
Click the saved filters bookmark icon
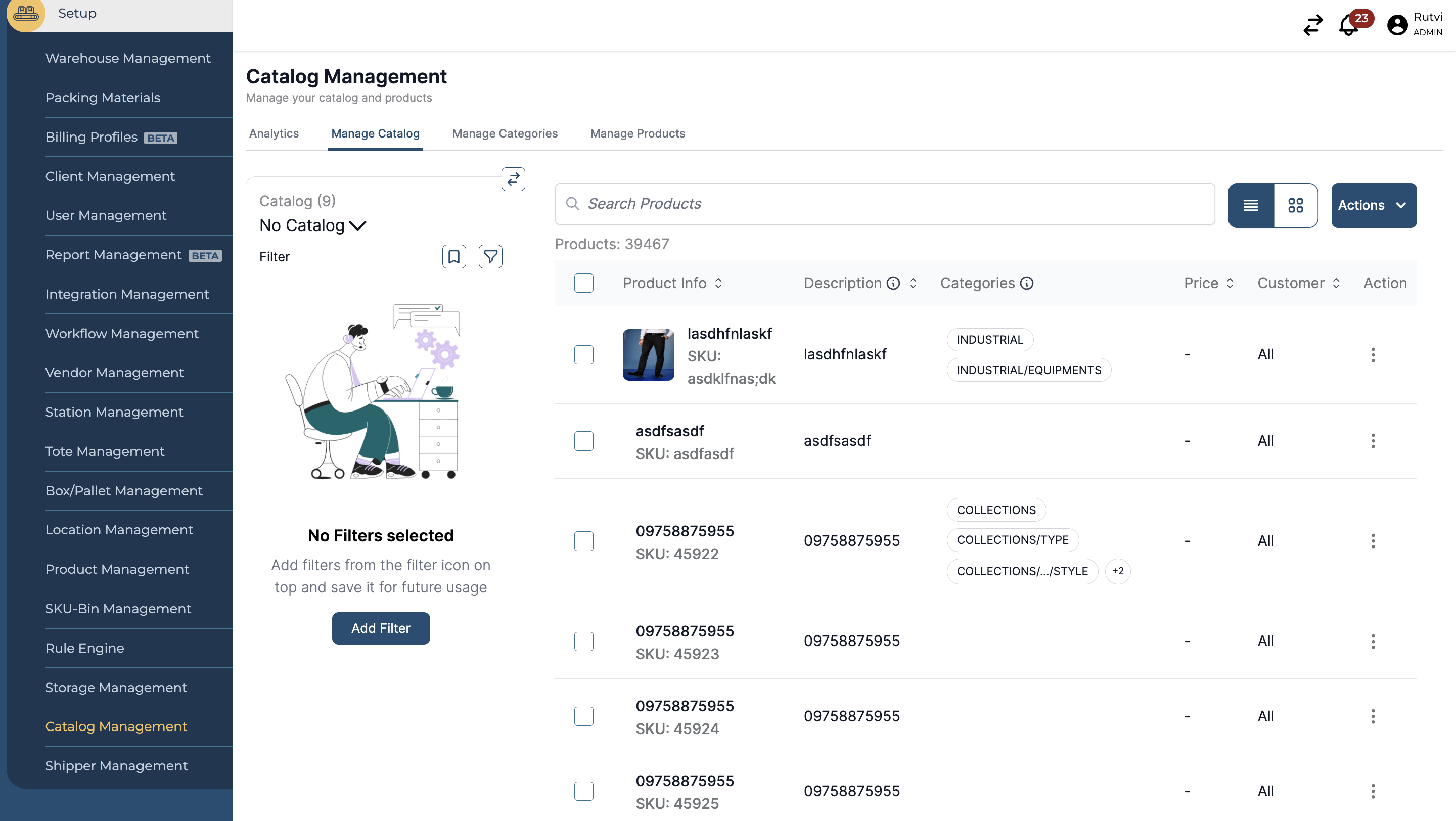453,256
